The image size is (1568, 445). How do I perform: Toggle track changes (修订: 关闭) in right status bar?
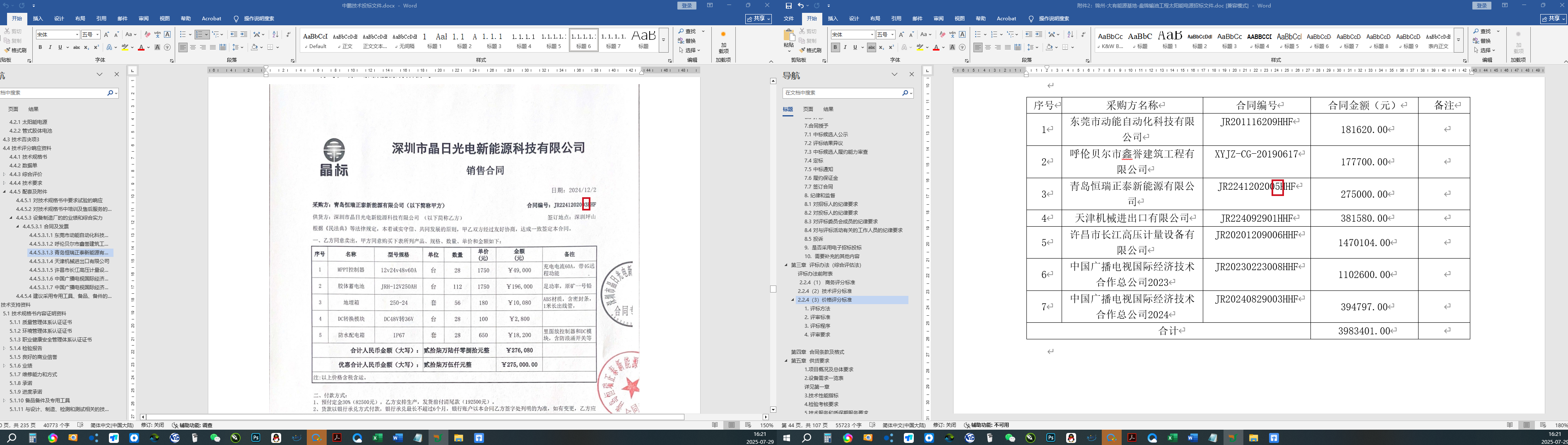pos(944,426)
